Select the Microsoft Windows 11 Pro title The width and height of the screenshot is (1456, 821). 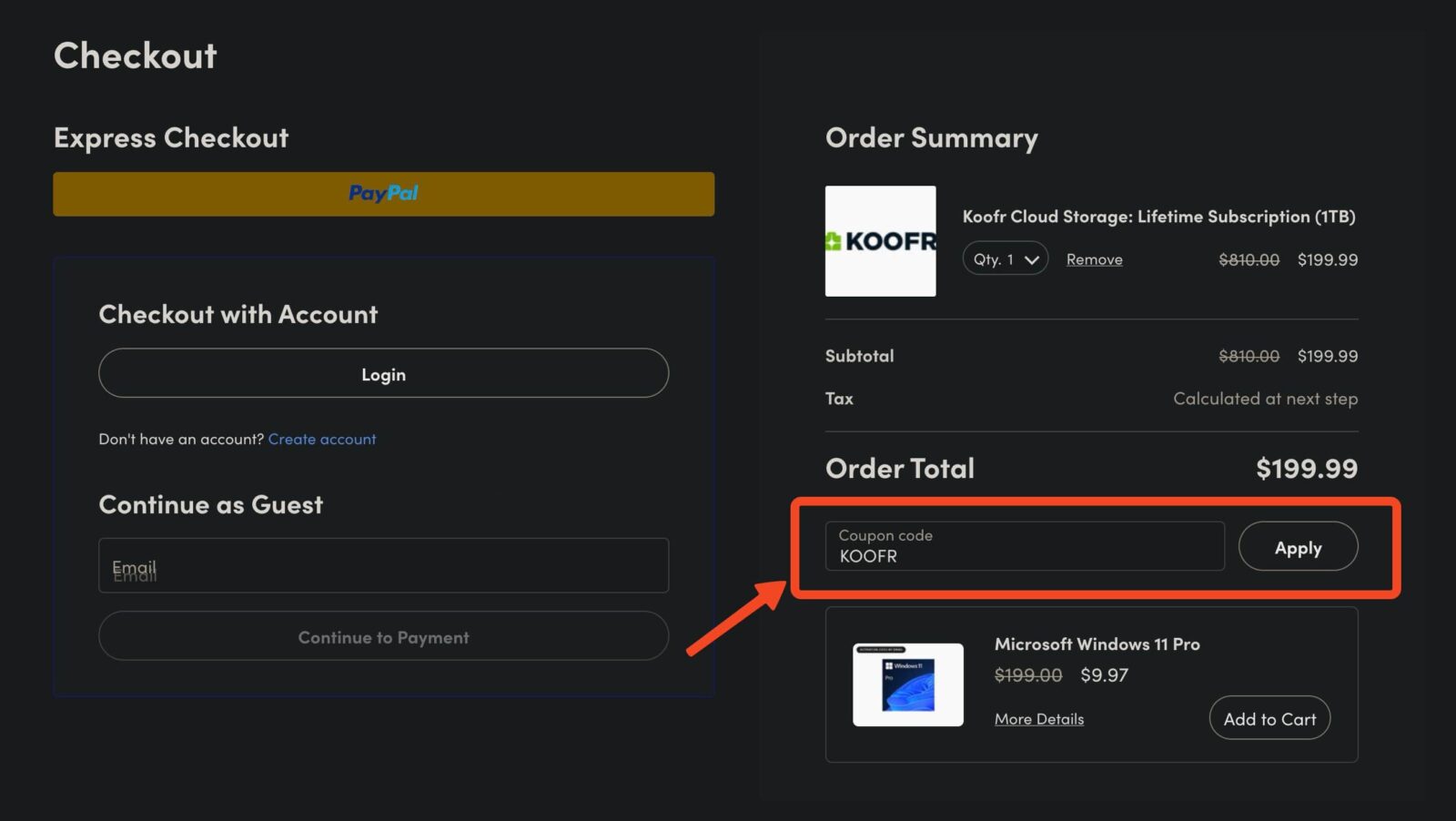pyautogui.click(x=1097, y=644)
